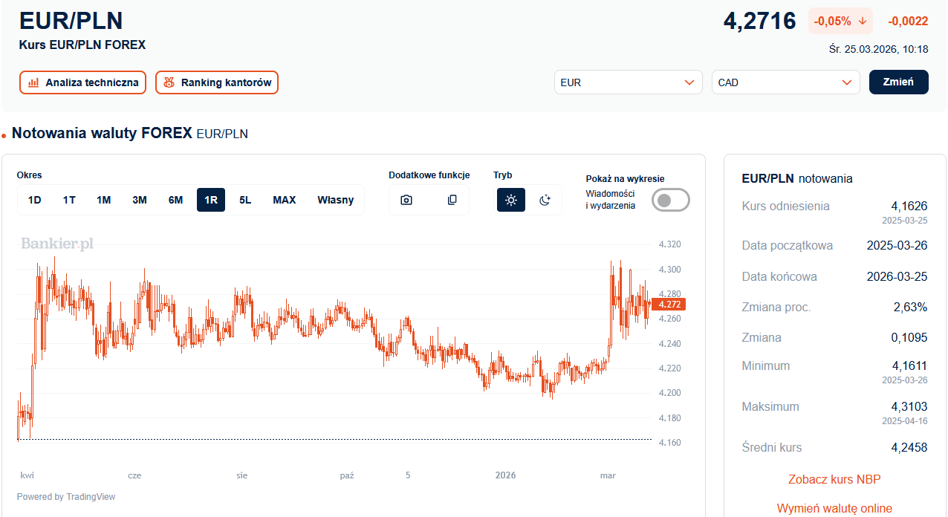Image resolution: width=948 pixels, height=517 pixels.
Task: Click the medal icon in Ranking kantorów
Action: coord(169,83)
